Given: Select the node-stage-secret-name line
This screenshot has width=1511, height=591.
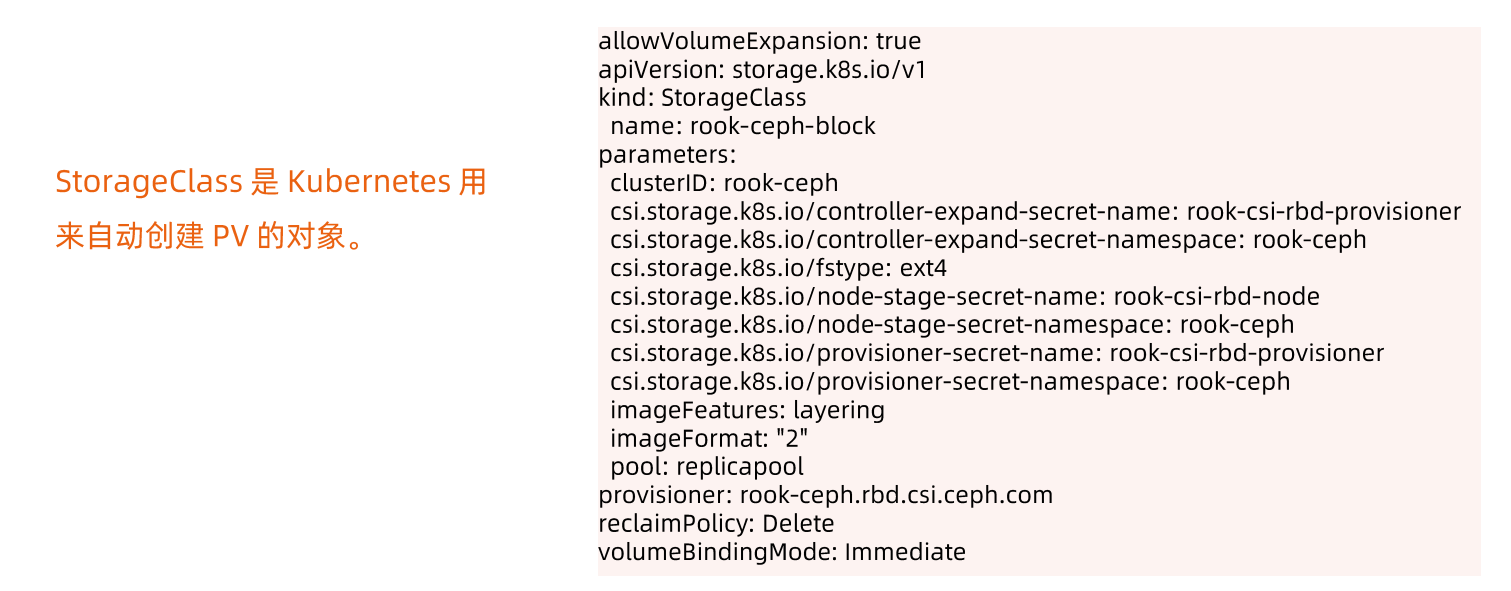Looking at the screenshot, I should 965,297.
